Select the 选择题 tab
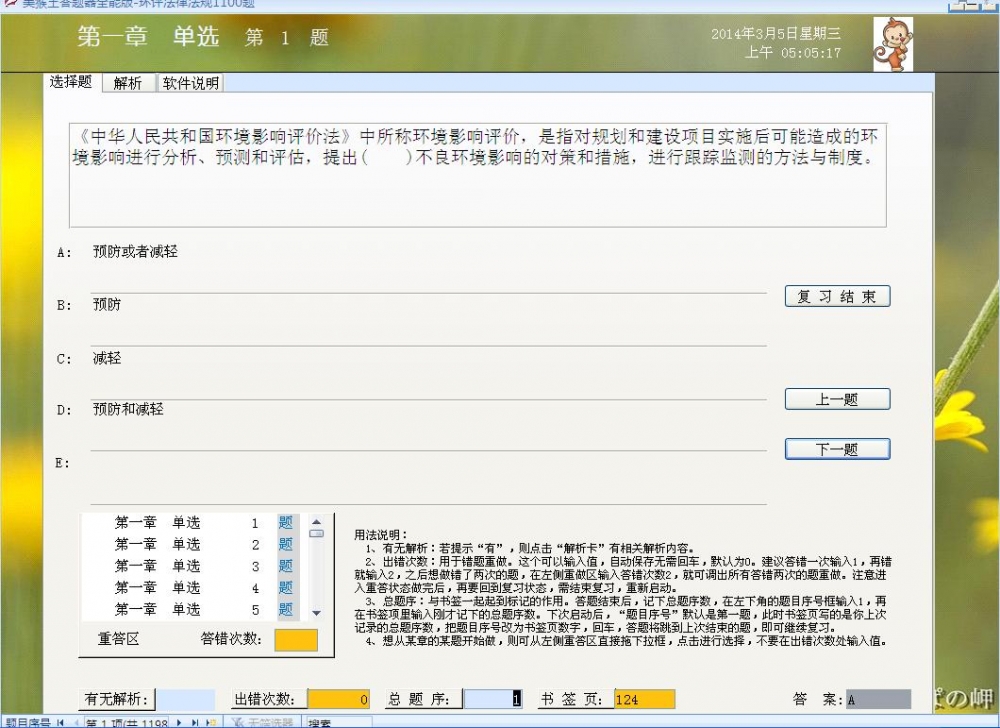This screenshot has height=728, width=1000. 72,83
